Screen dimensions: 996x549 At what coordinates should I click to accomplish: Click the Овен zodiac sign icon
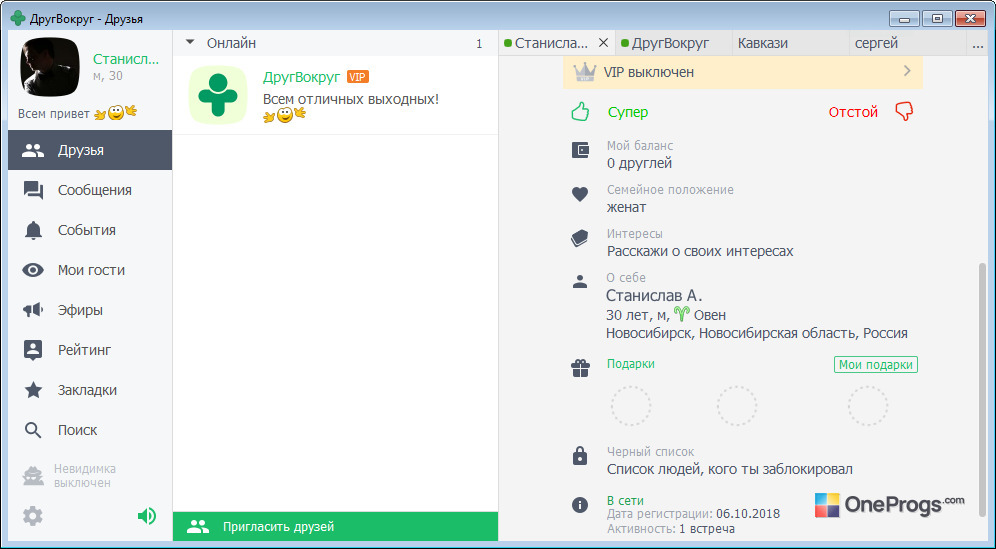[x=682, y=314]
